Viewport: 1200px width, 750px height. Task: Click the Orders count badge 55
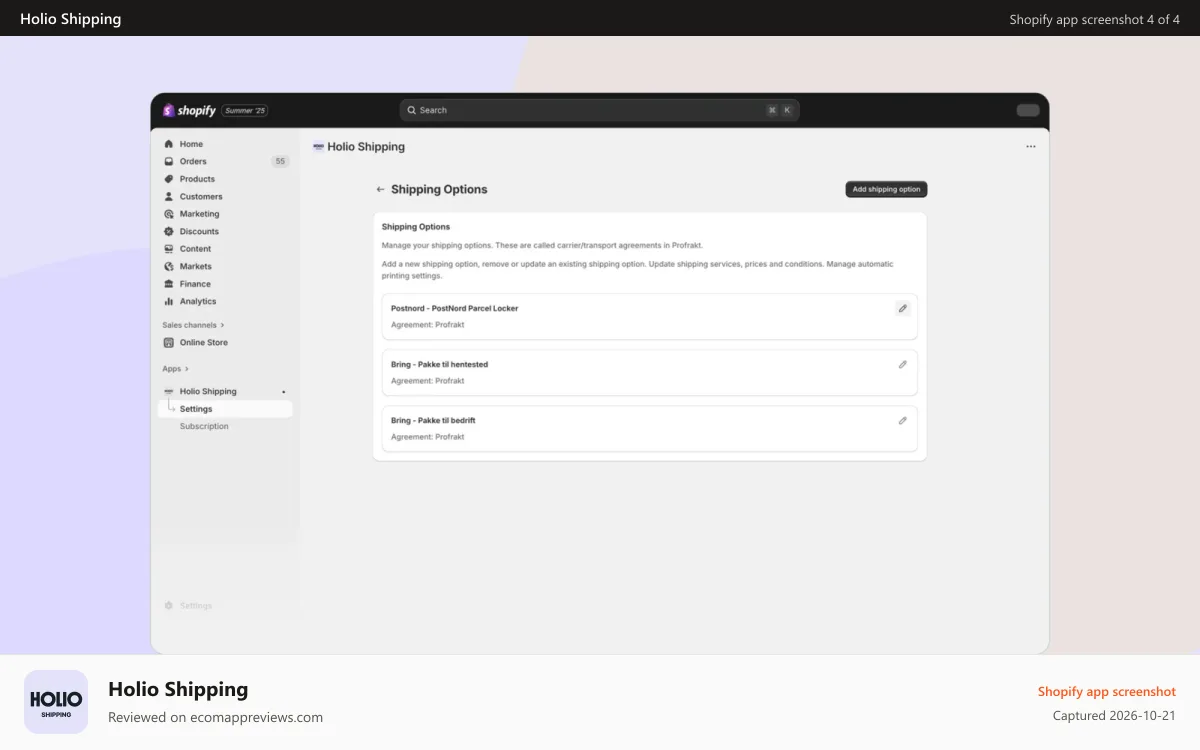280,161
